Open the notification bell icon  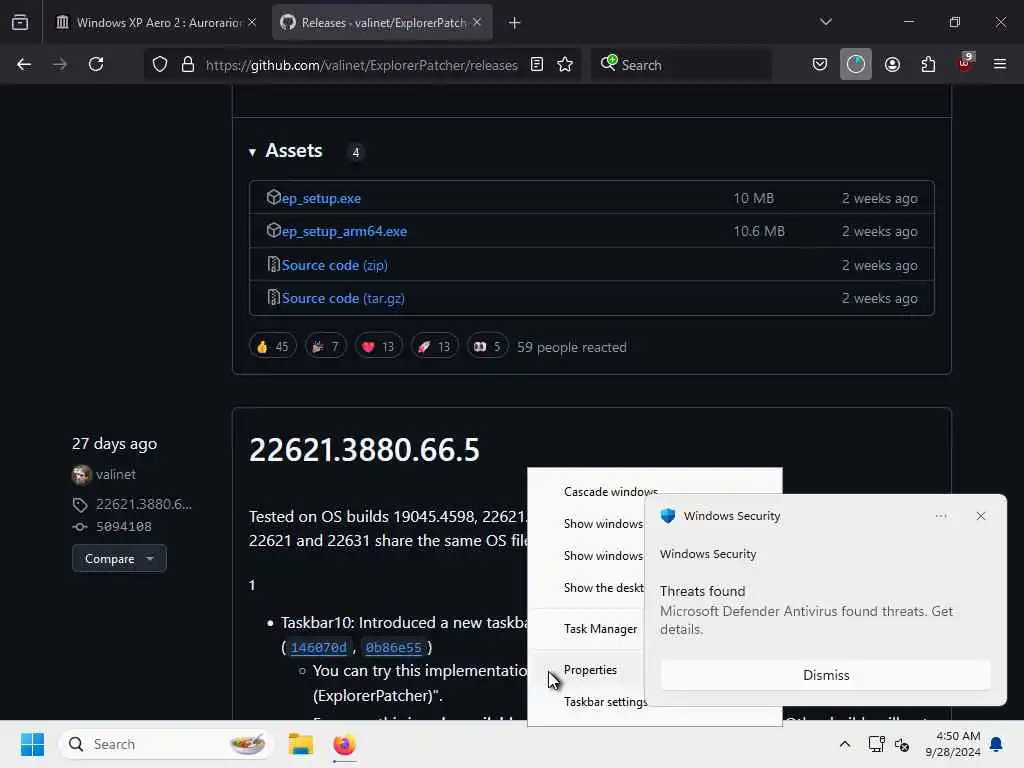pyautogui.click(x=996, y=744)
